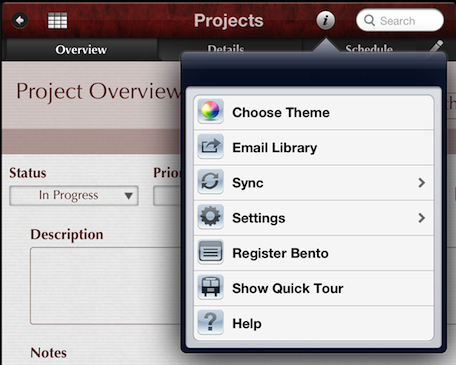
Task: Select Show Quick Tour entry
Action: [x=314, y=288]
